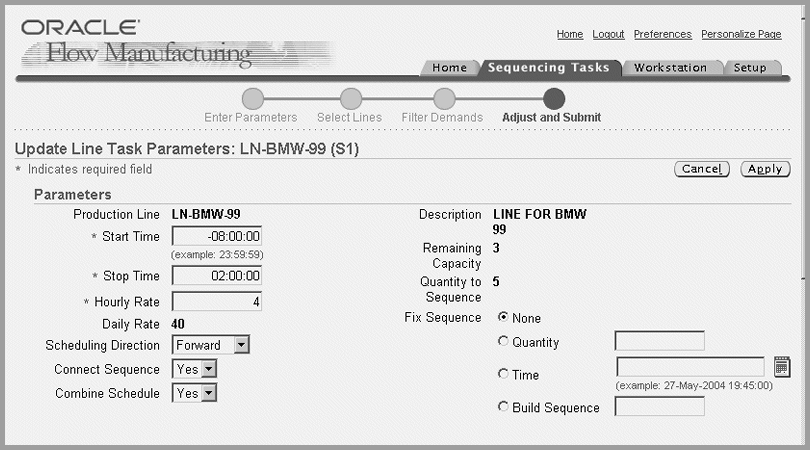Viewport: 810px width, 450px height.
Task: Open the Setup tab
Action: click(x=750, y=68)
